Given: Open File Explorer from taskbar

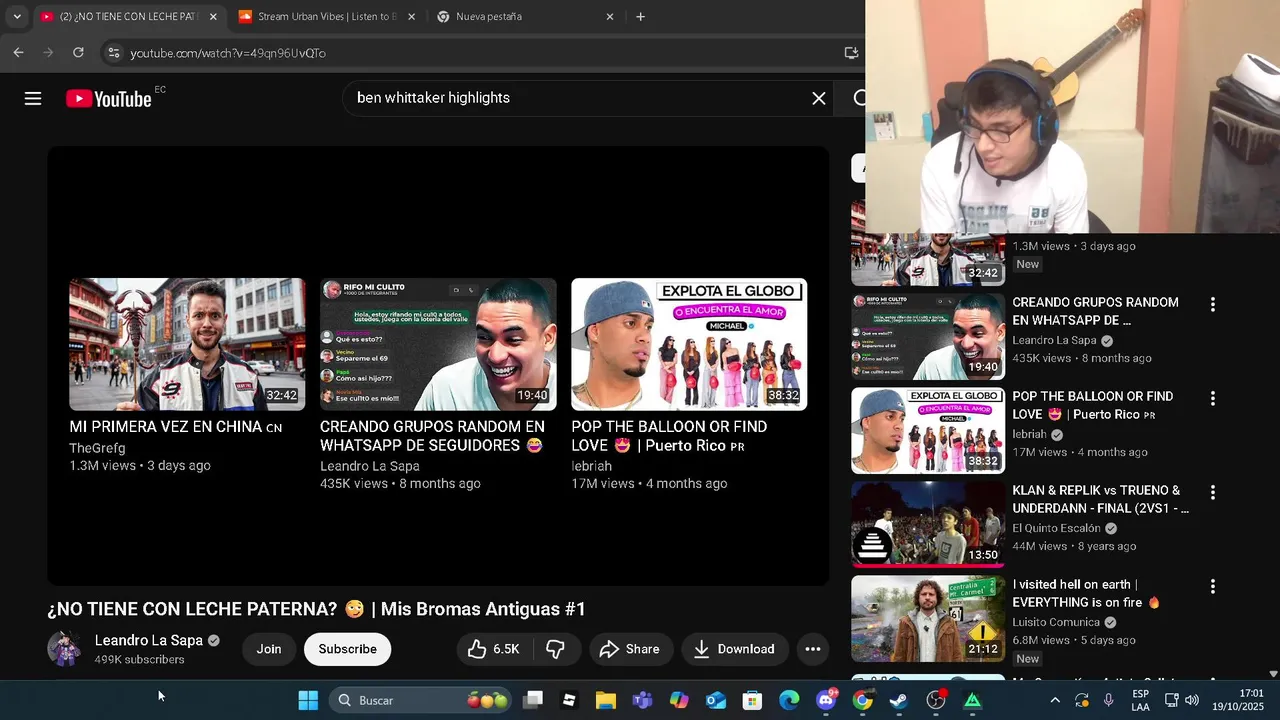Looking at the screenshot, I should [606, 700].
